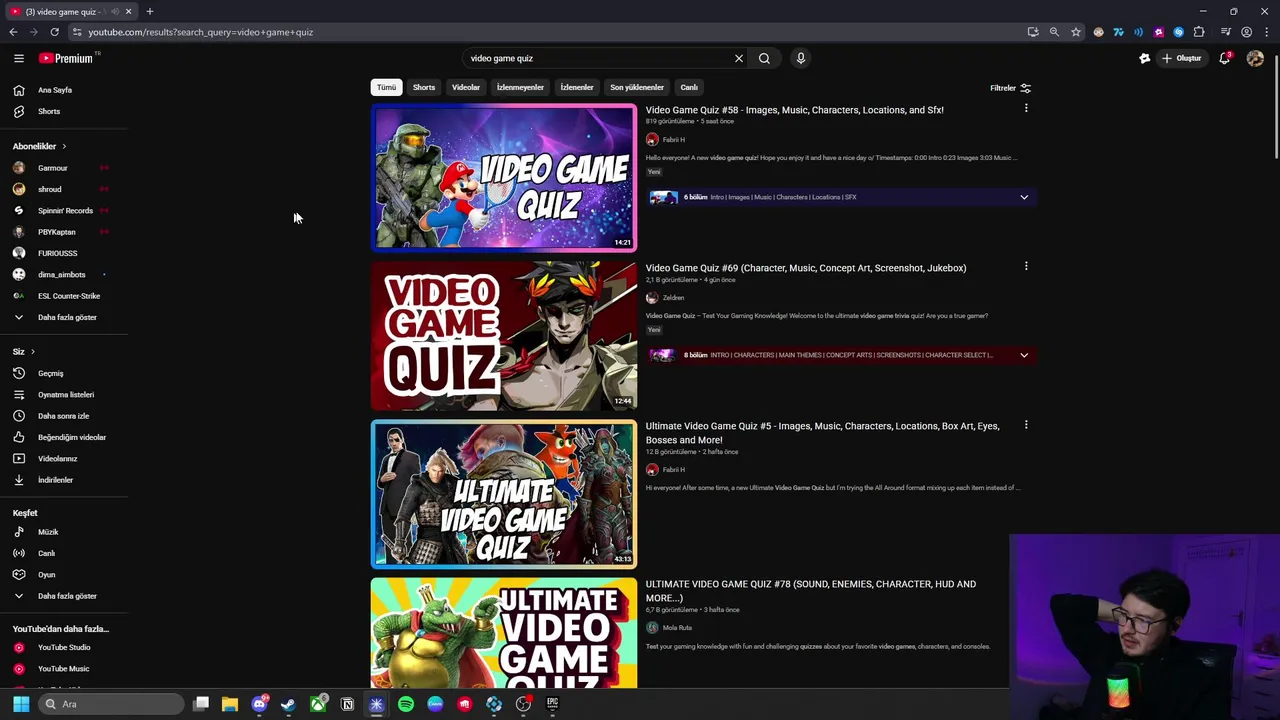Open more options for Video Game Quiz #69
This screenshot has height=720, width=1280.
(1025, 266)
